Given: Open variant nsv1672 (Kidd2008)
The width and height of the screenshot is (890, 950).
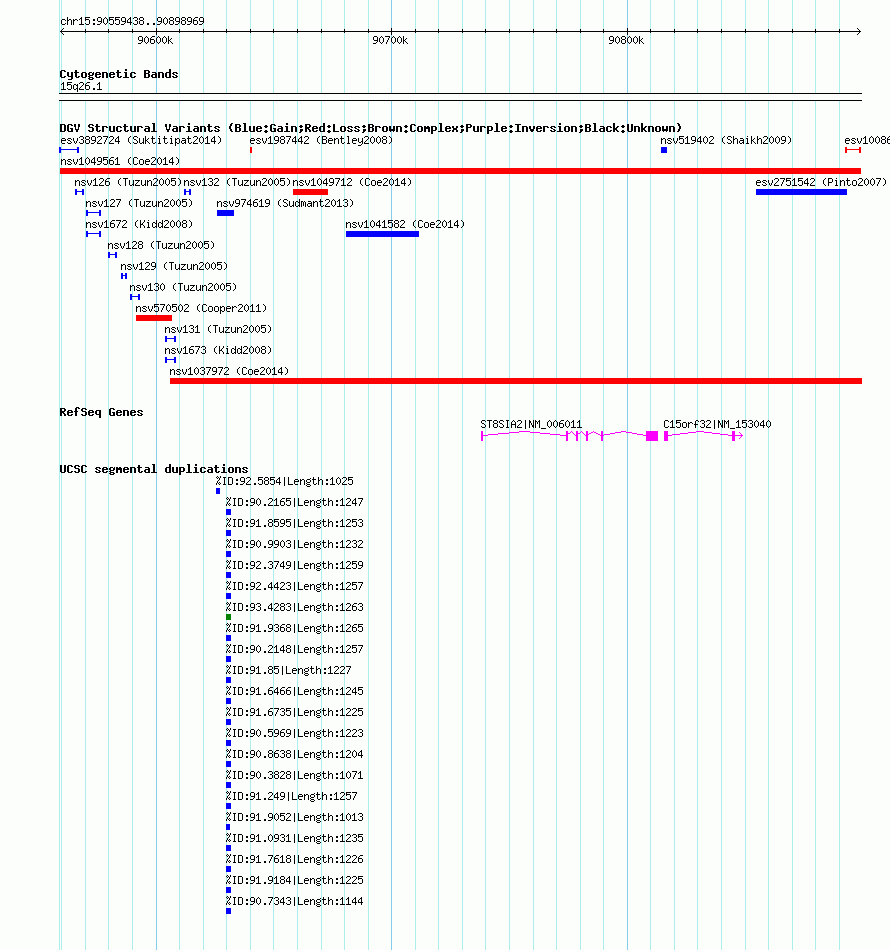Looking at the screenshot, I should (139, 224).
